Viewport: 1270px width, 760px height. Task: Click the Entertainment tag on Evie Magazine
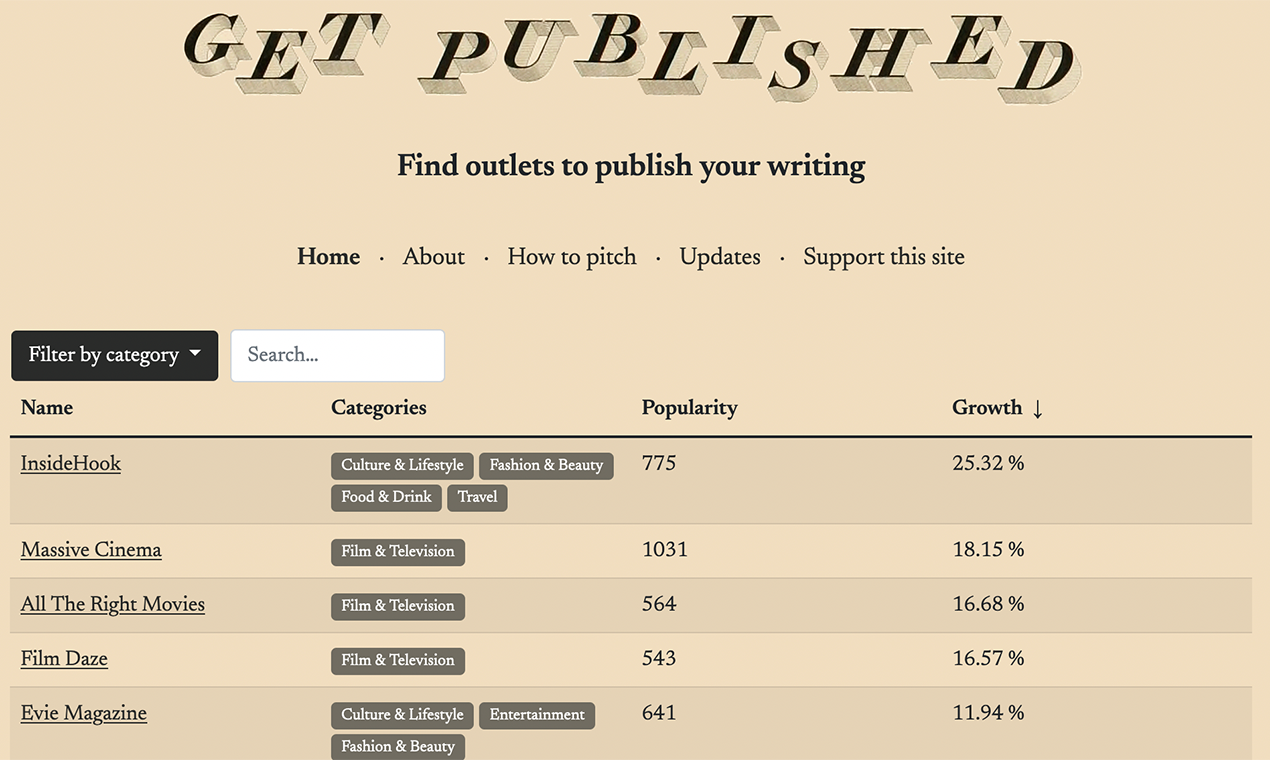pyautogui.click(x=537, y=715)
